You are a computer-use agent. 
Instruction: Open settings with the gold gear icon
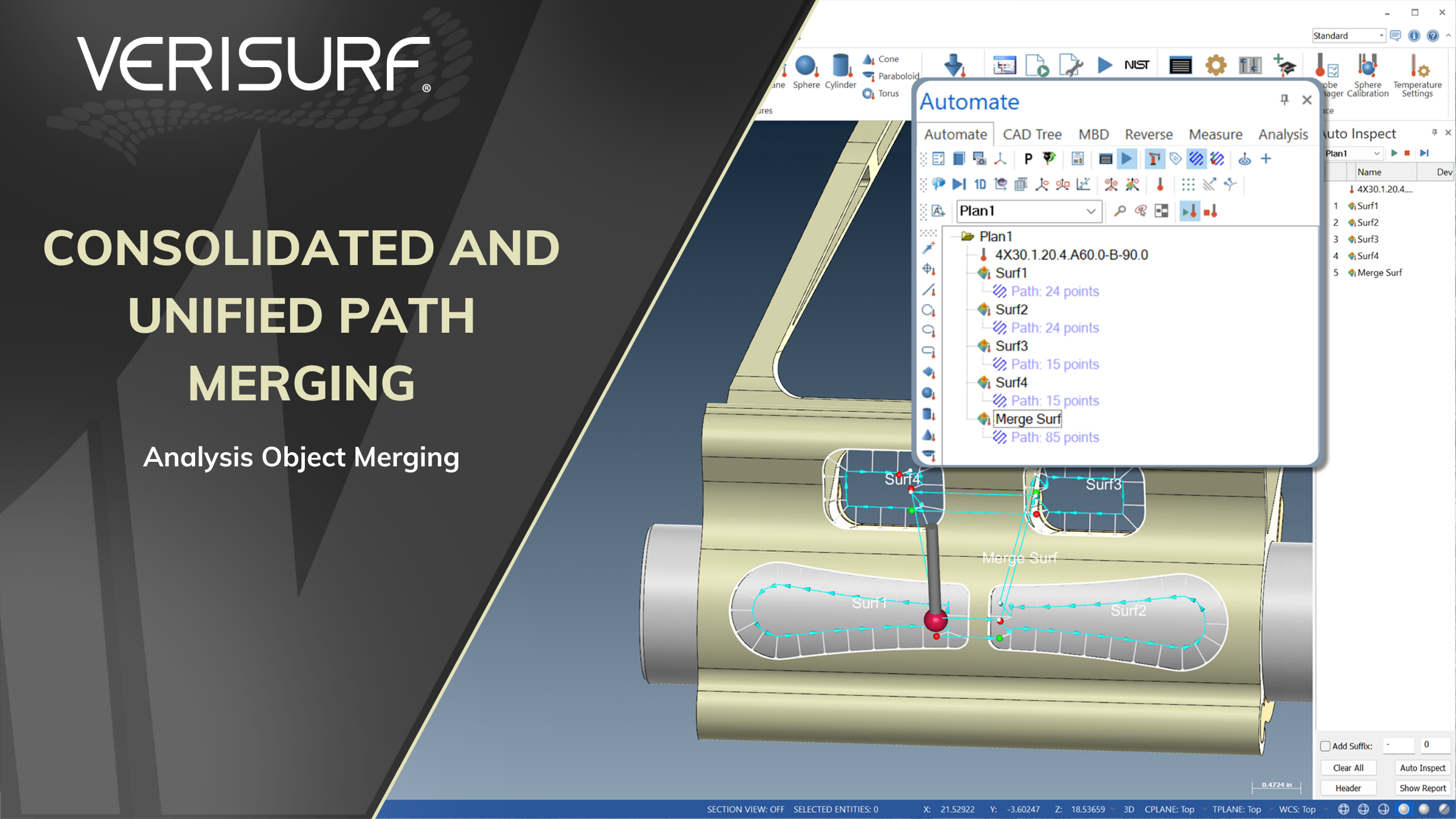(1215, 65)
